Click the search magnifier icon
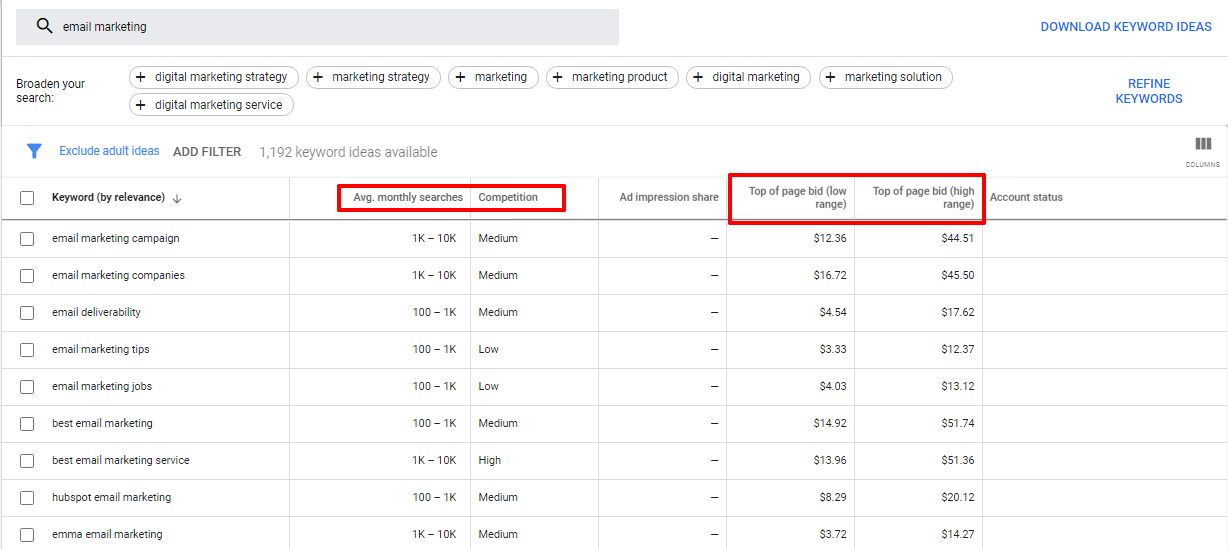The image size is (1228, 549). [x=44, y=27]
